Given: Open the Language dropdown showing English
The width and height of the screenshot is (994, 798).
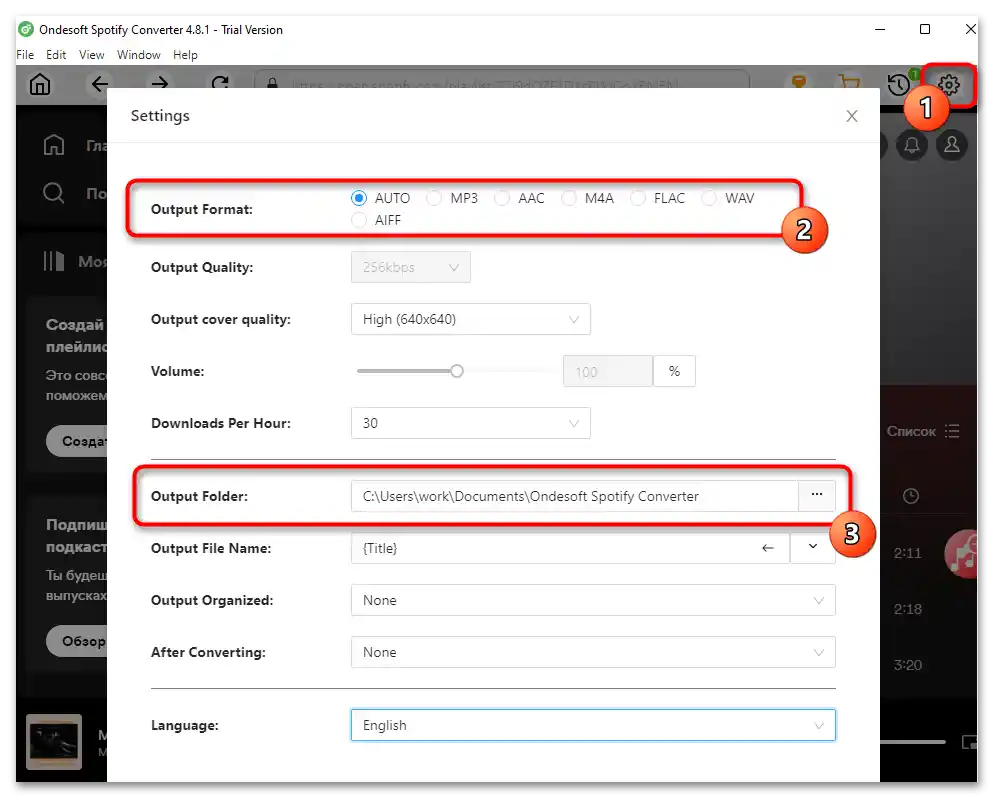Looking at the screenshot, I should [x=593, y=726].
